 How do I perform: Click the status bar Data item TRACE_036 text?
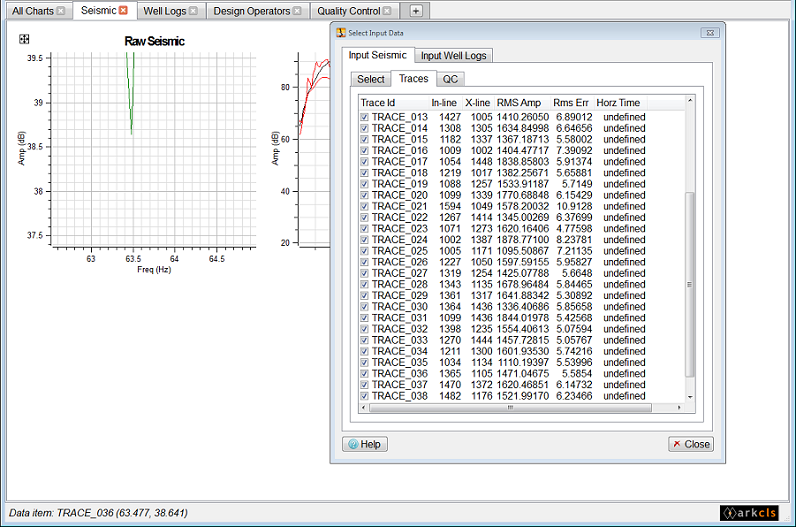[98, 513]
